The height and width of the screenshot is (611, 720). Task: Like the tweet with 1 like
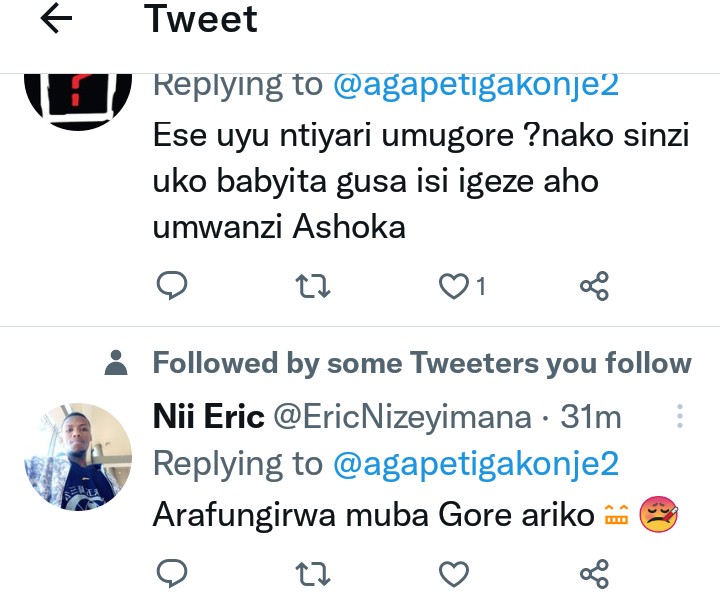point(455,287)
